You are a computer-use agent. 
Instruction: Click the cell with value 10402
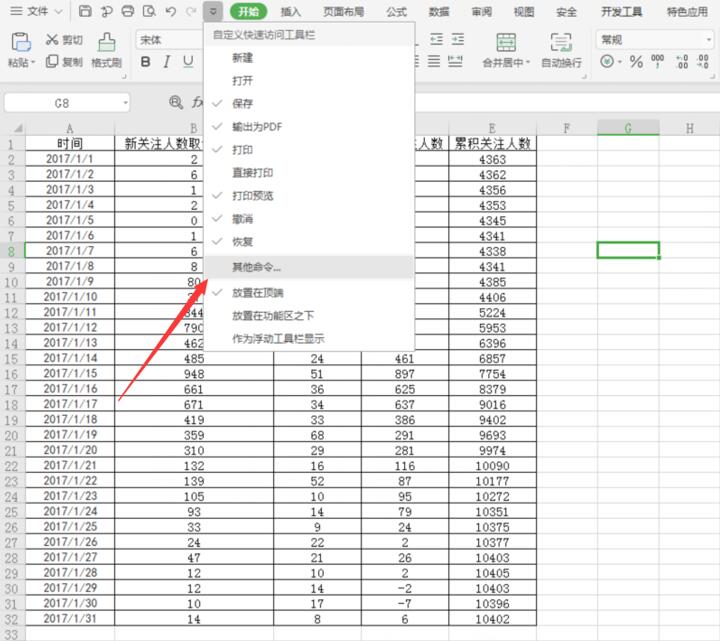pos(492,619)
